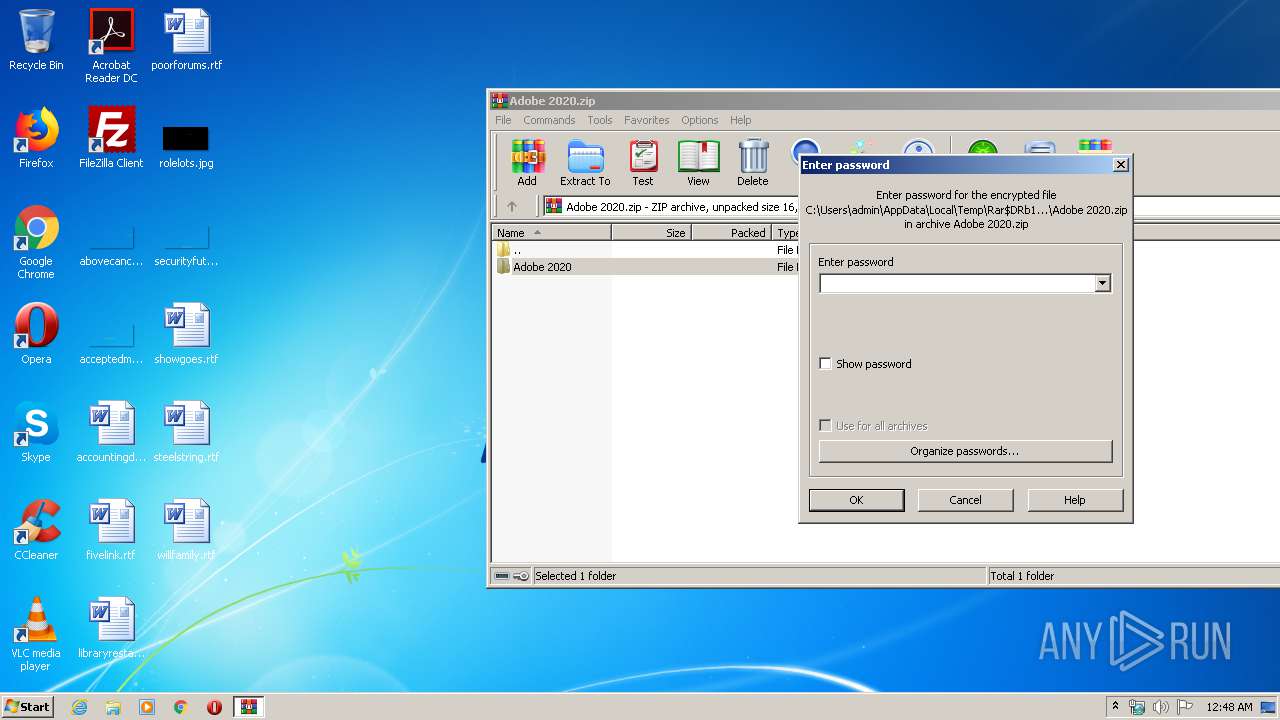
Task: Click the Acrobat Reader DC desktop icon
Action: click(x=111, y=46)
